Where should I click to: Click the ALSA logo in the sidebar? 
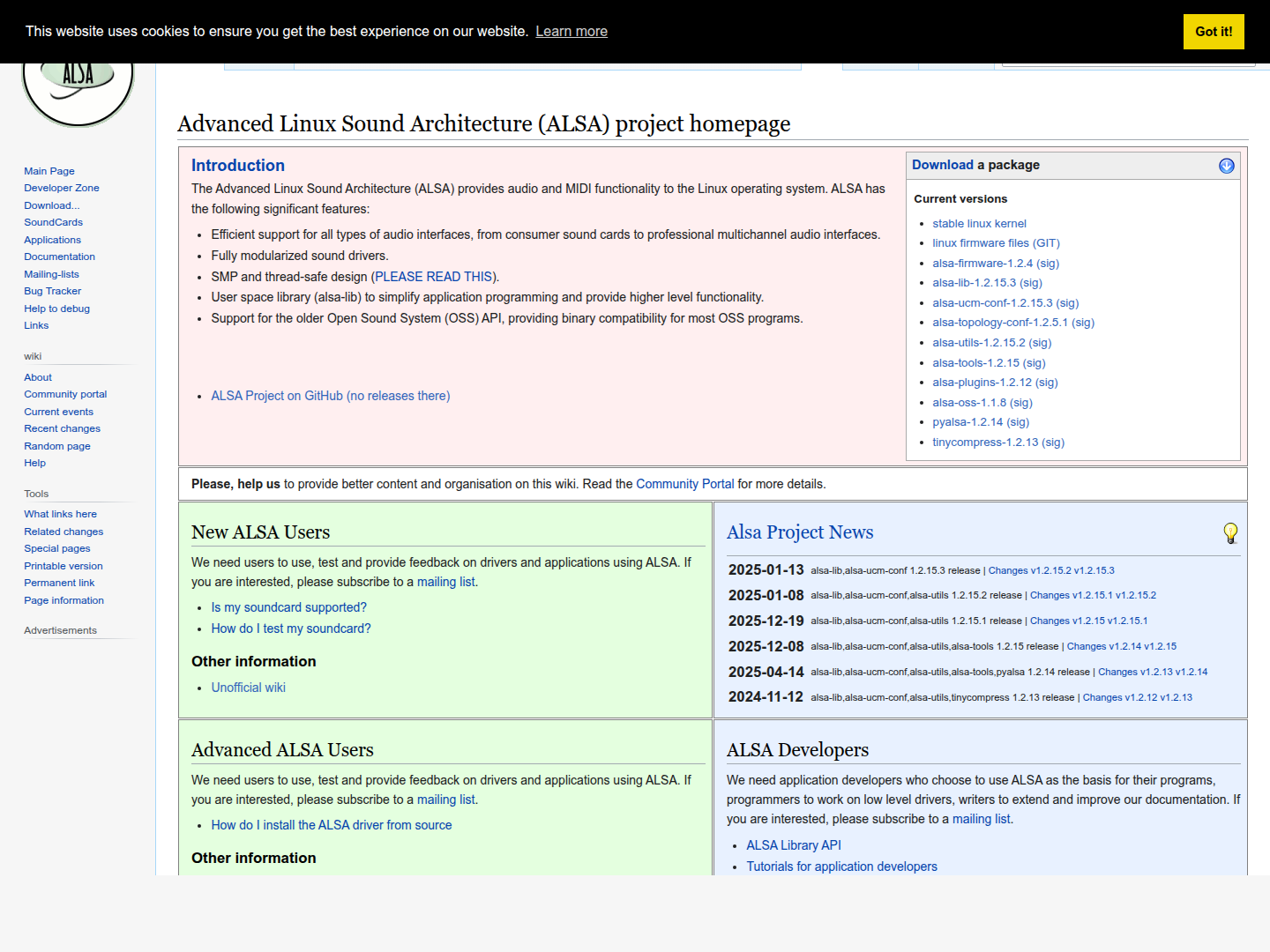pyautogui.click(x=78, y=94)
